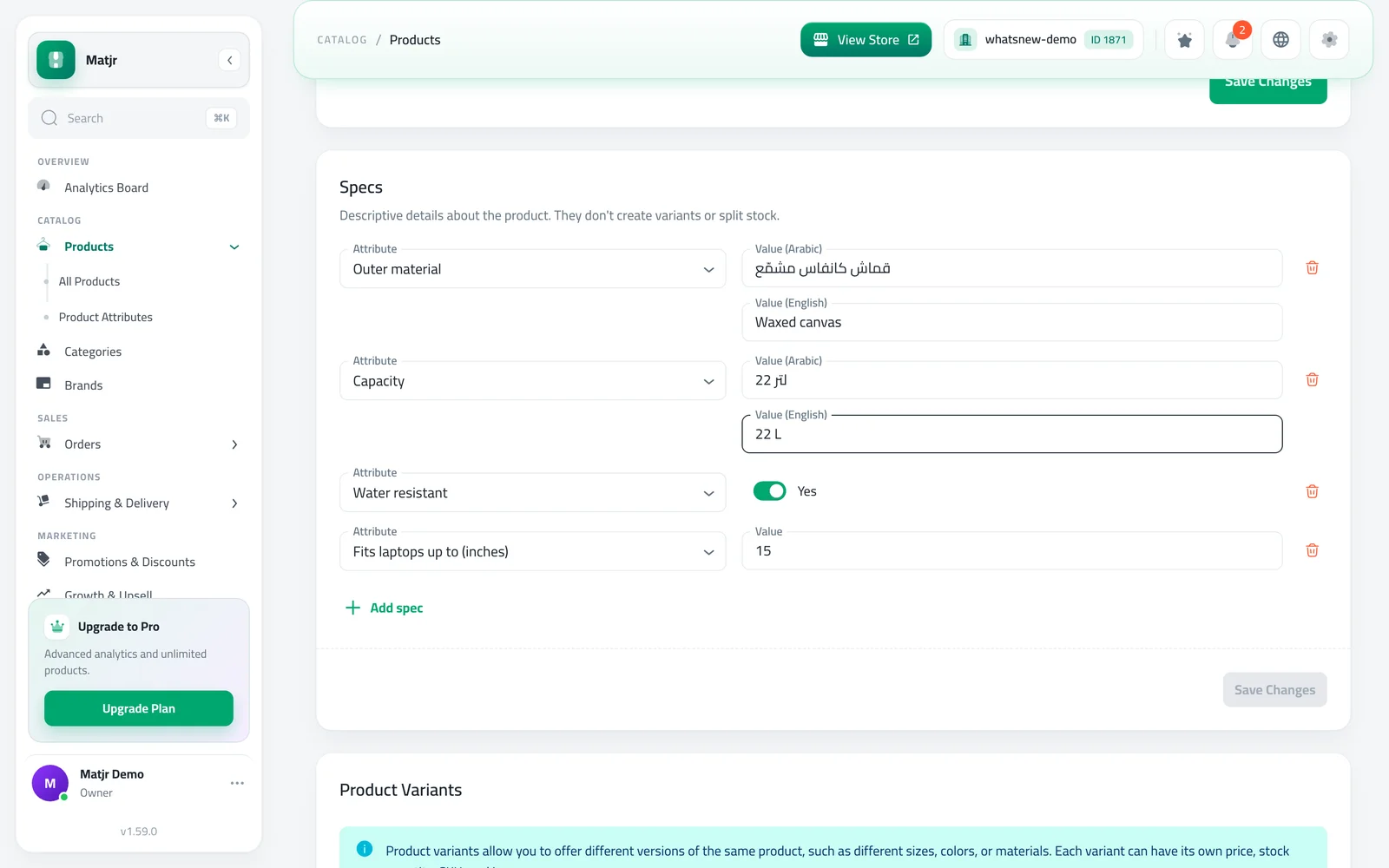1389x868 pixels.
Task: Remove the Water resistant spec
Action: point(1312,492)
